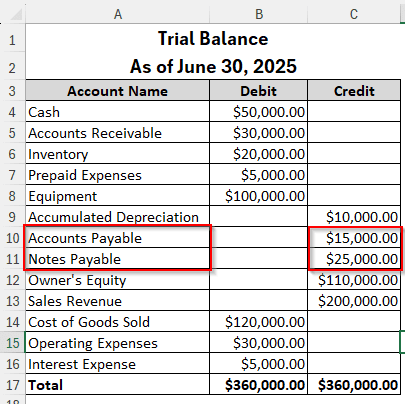This screenshot has height=404, width=405.
Task: Select row 13 header
Action: click(x=13, y=301)
